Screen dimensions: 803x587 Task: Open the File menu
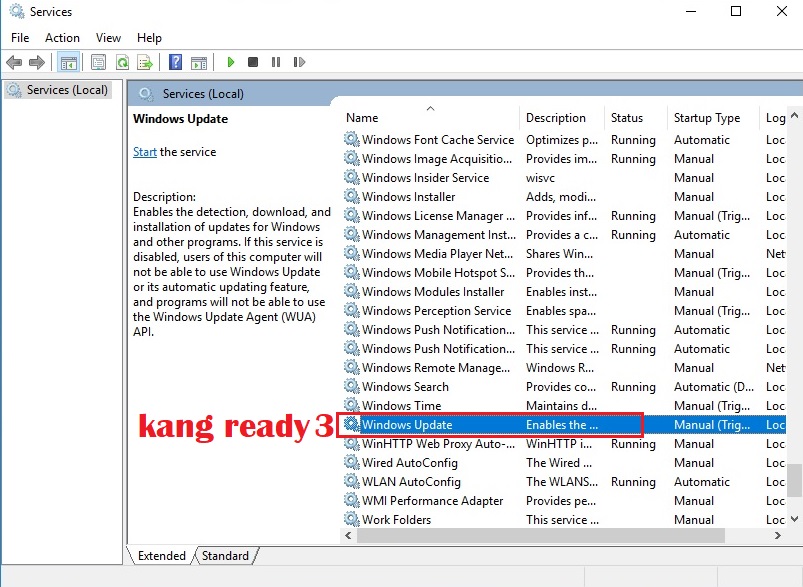20,38
